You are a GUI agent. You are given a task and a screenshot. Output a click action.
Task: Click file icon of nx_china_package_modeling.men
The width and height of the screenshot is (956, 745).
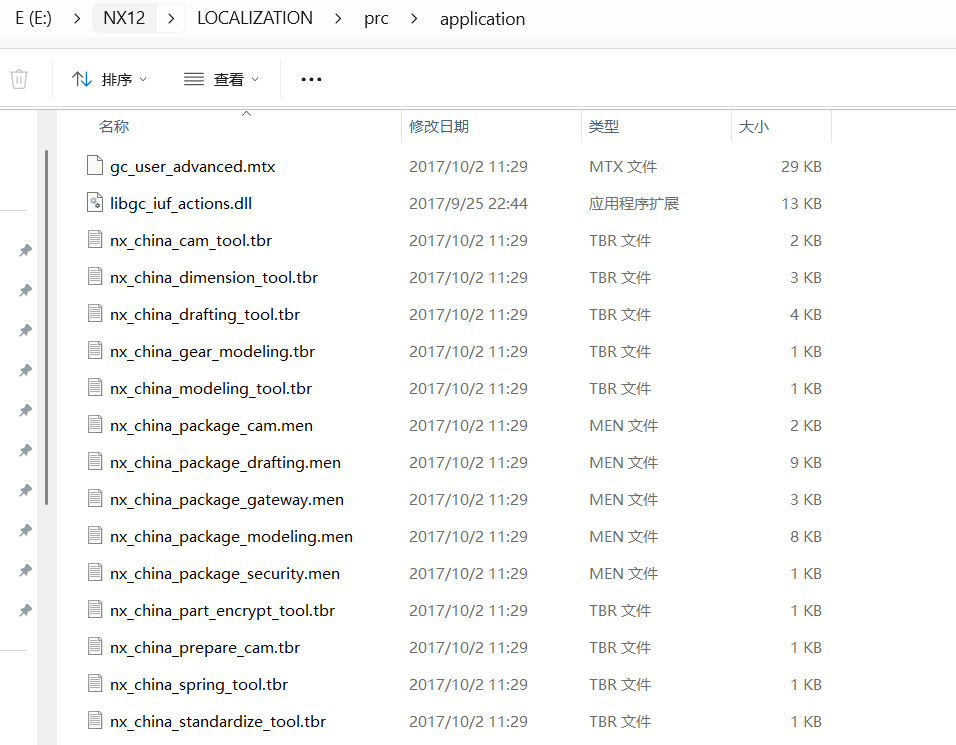[95, 535]
